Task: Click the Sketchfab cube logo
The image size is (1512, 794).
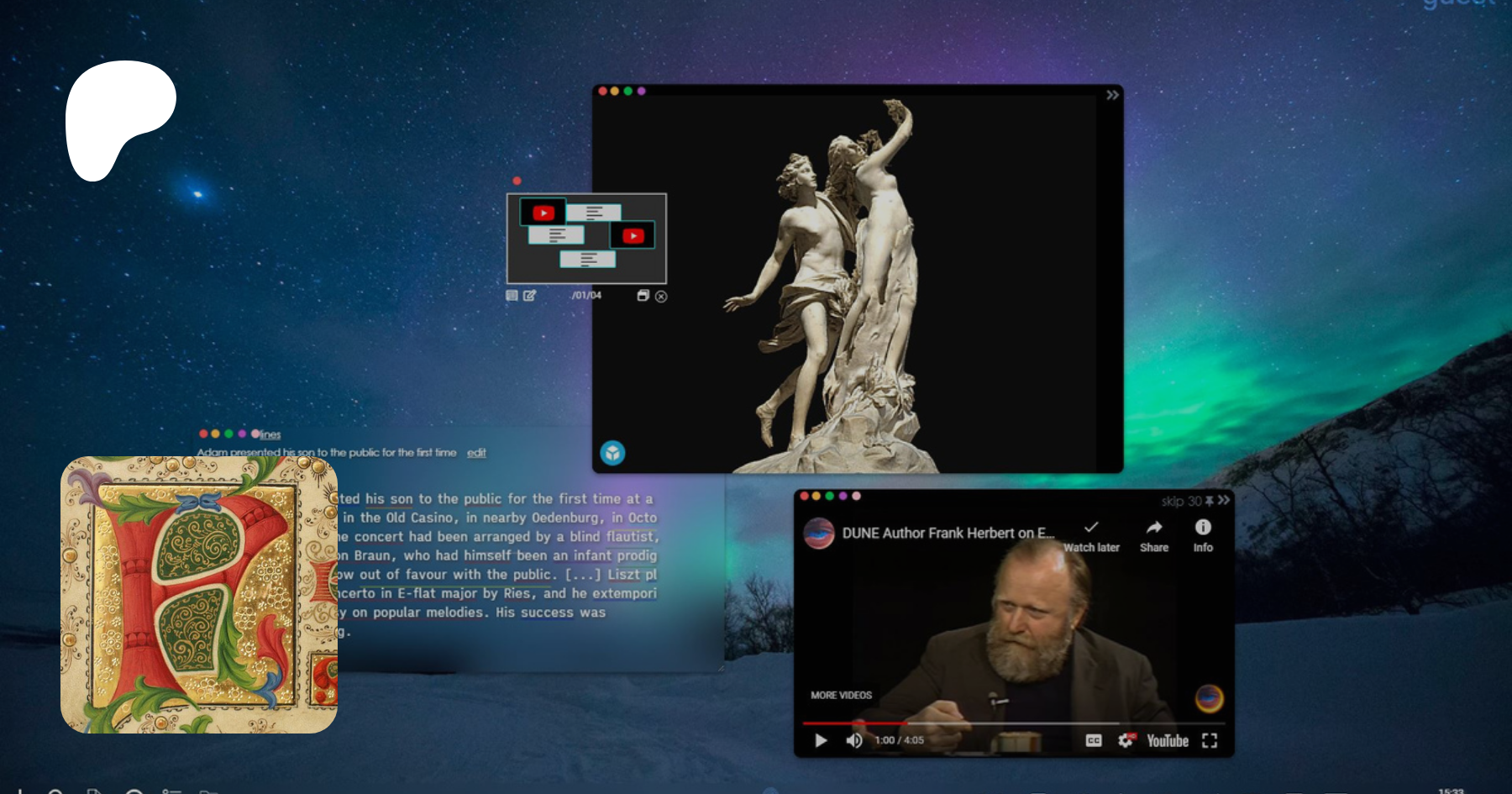Action: (x=612, y=453)
